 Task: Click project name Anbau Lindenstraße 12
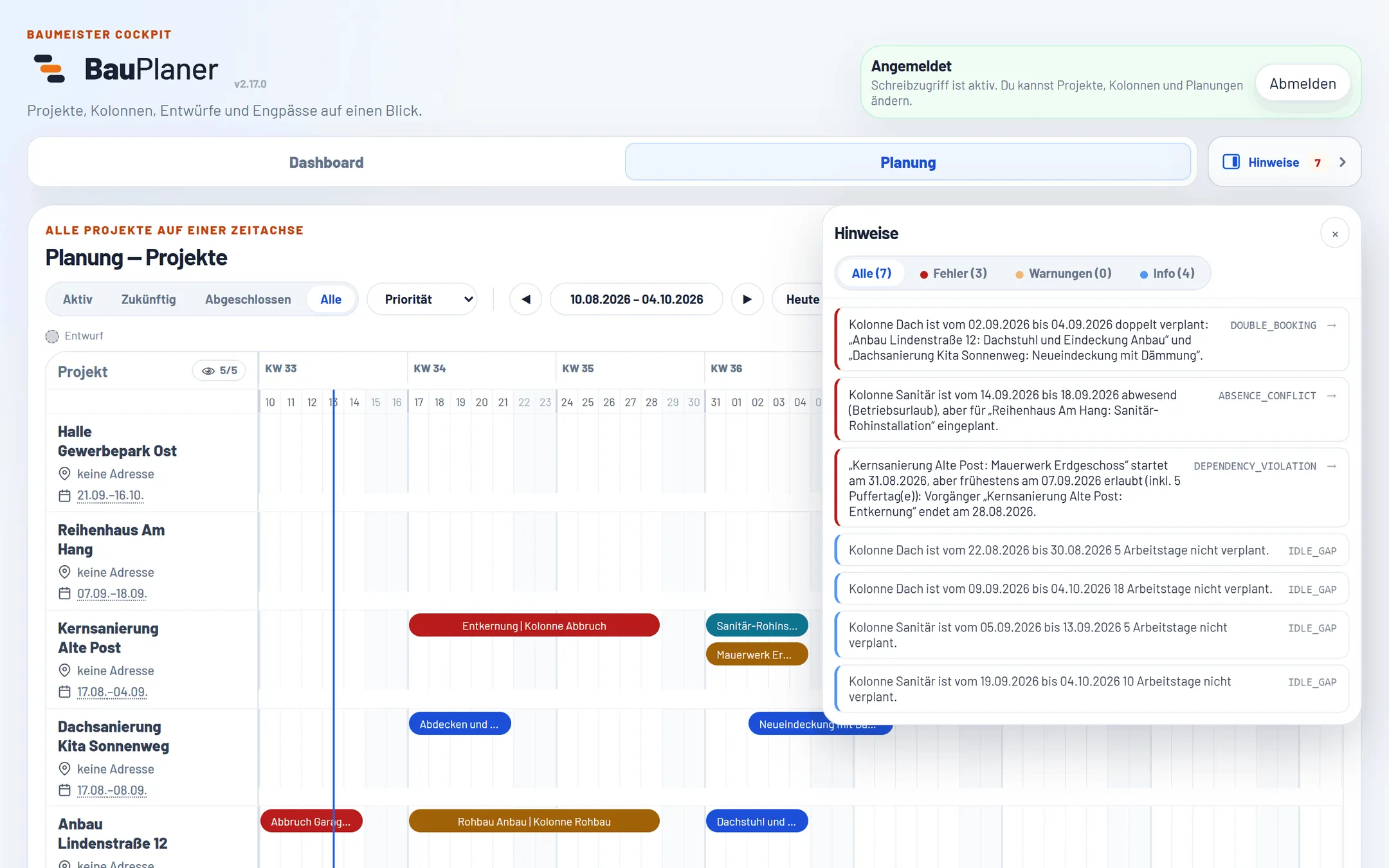click(113, 833)
